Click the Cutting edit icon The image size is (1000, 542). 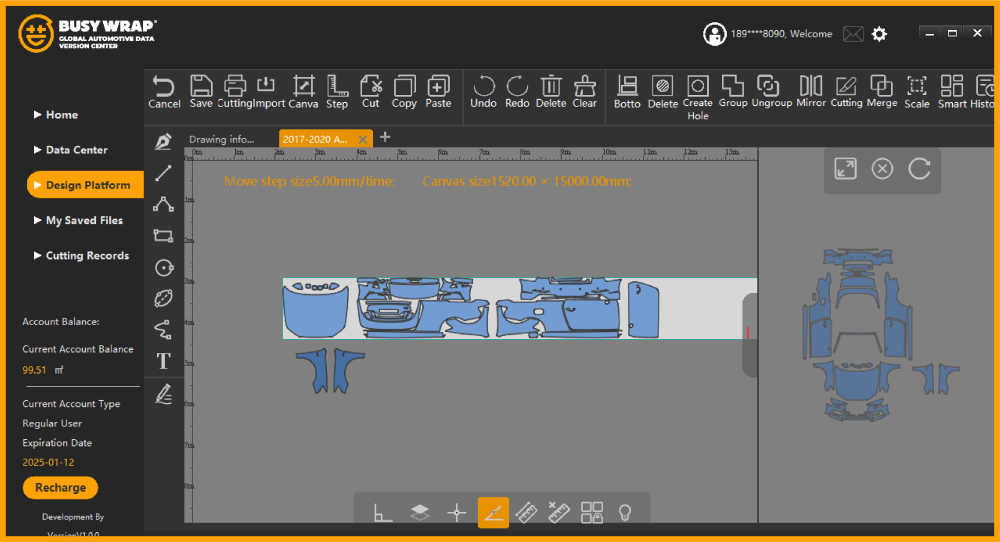point(846,91)
